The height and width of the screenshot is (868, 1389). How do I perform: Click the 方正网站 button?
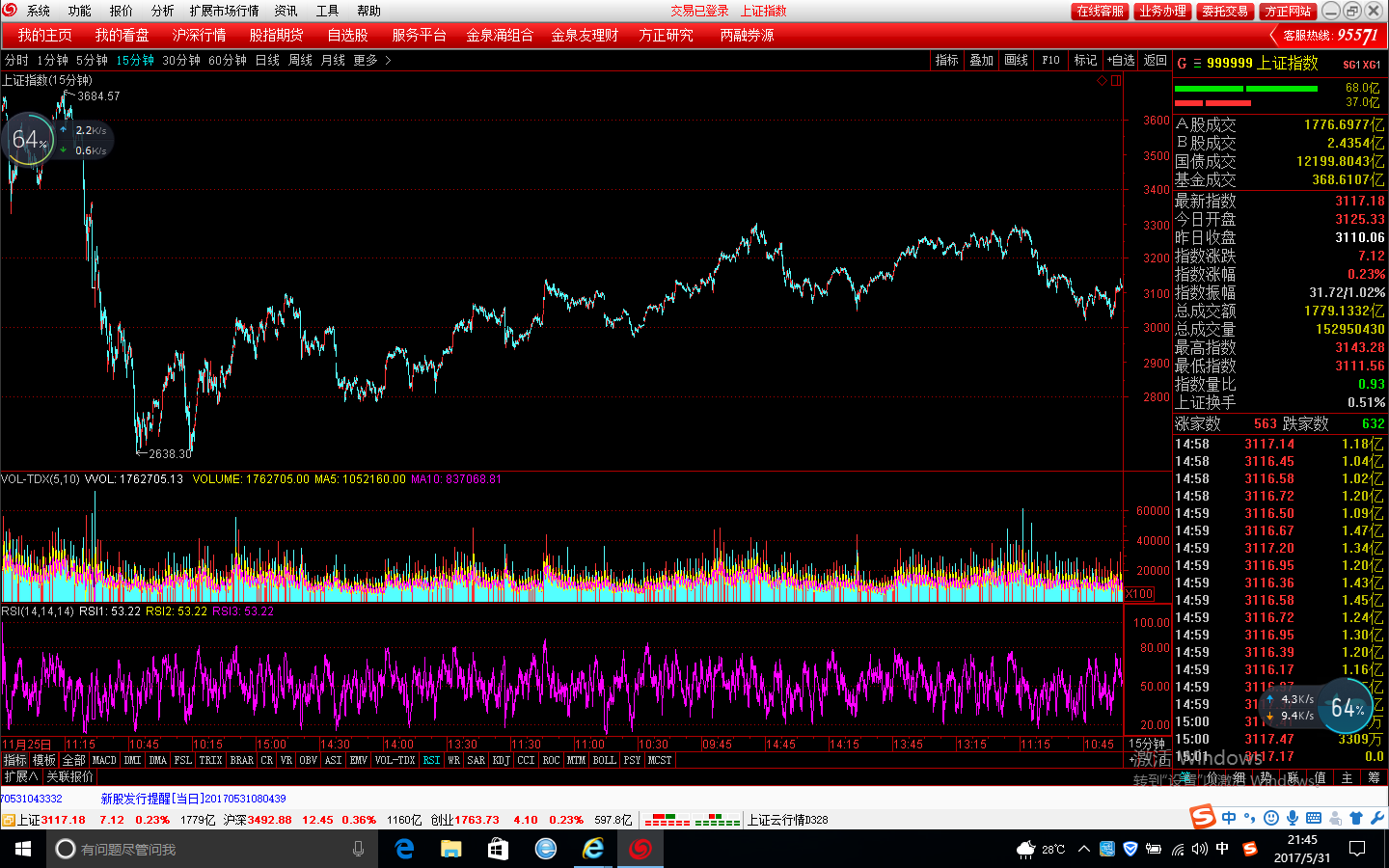coord(1288,11)
